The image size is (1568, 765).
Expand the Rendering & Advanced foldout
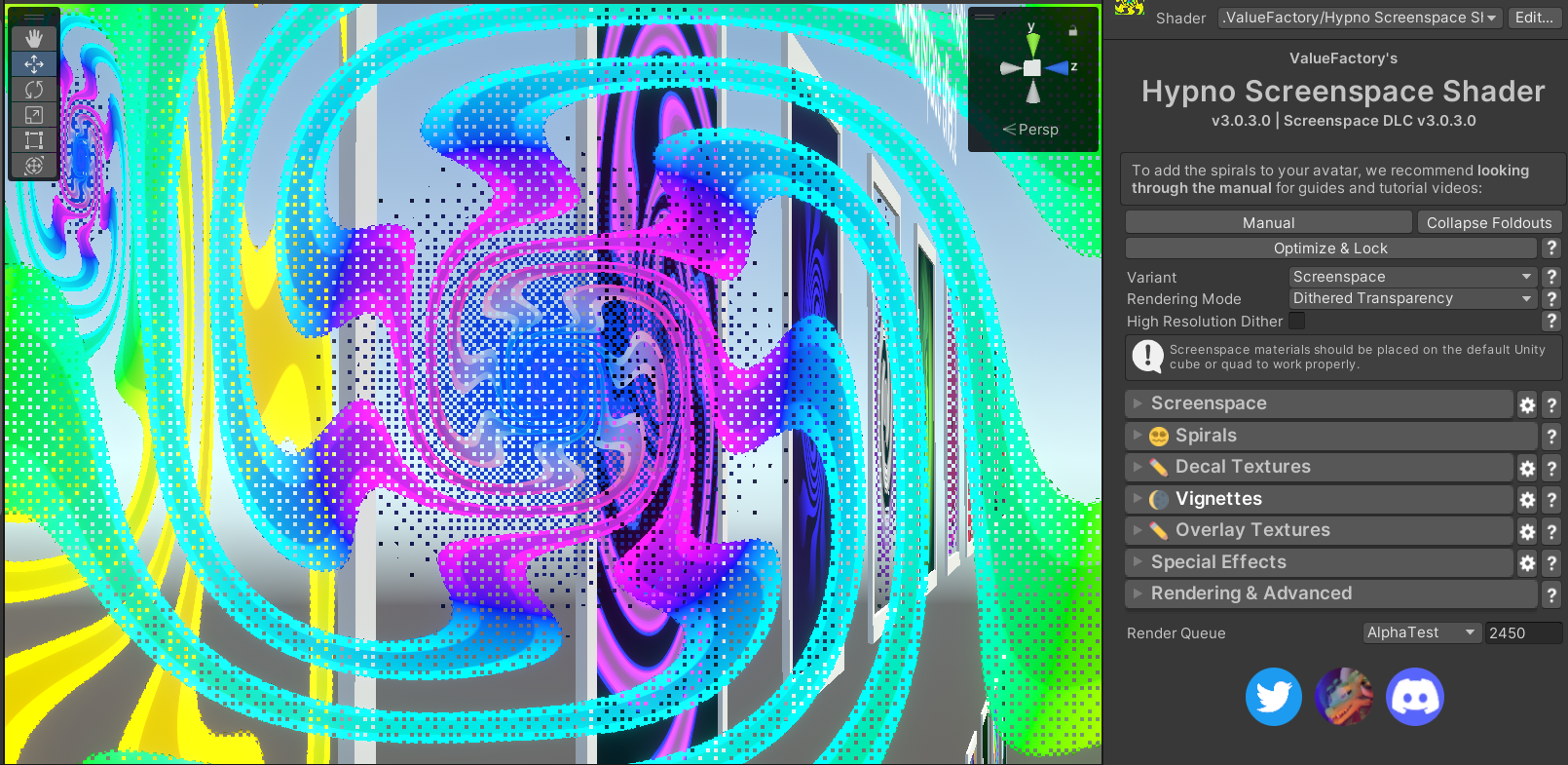[x=1330, y=593]
